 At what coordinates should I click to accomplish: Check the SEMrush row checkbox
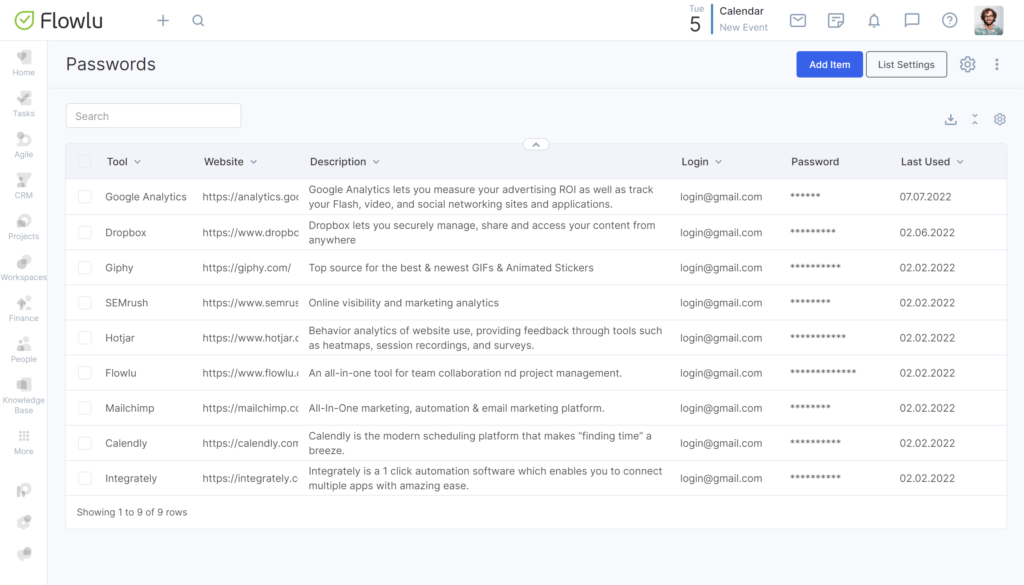[x=85, y=302]
